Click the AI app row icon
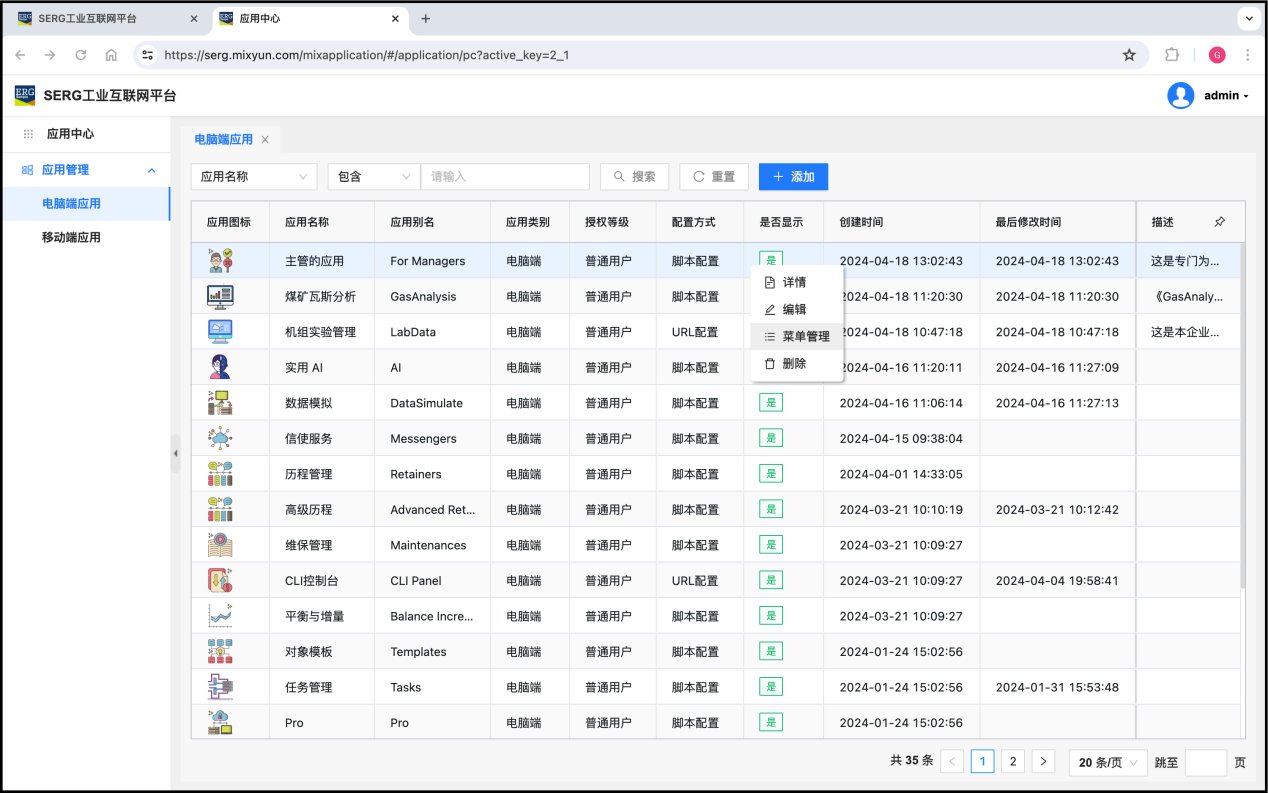The height and width of the screenshot is (793, 1268). tap(220, 367)
